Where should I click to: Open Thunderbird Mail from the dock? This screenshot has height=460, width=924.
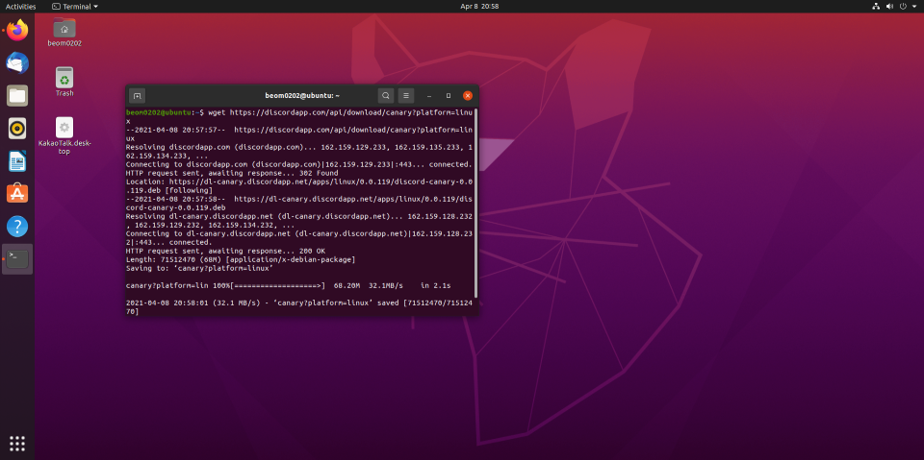[x=17, y=63]
